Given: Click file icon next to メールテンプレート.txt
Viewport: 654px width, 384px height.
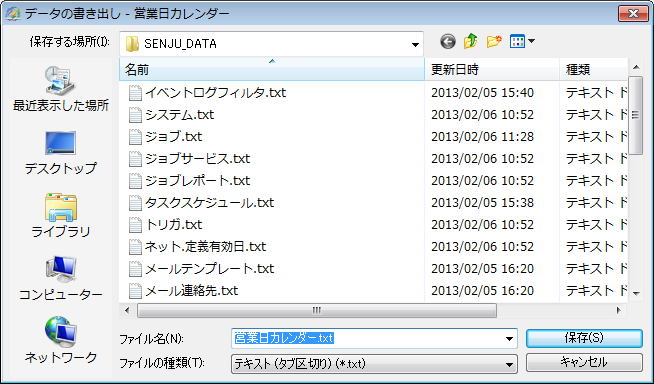Looking at the screenshot, I should point(135,269).
